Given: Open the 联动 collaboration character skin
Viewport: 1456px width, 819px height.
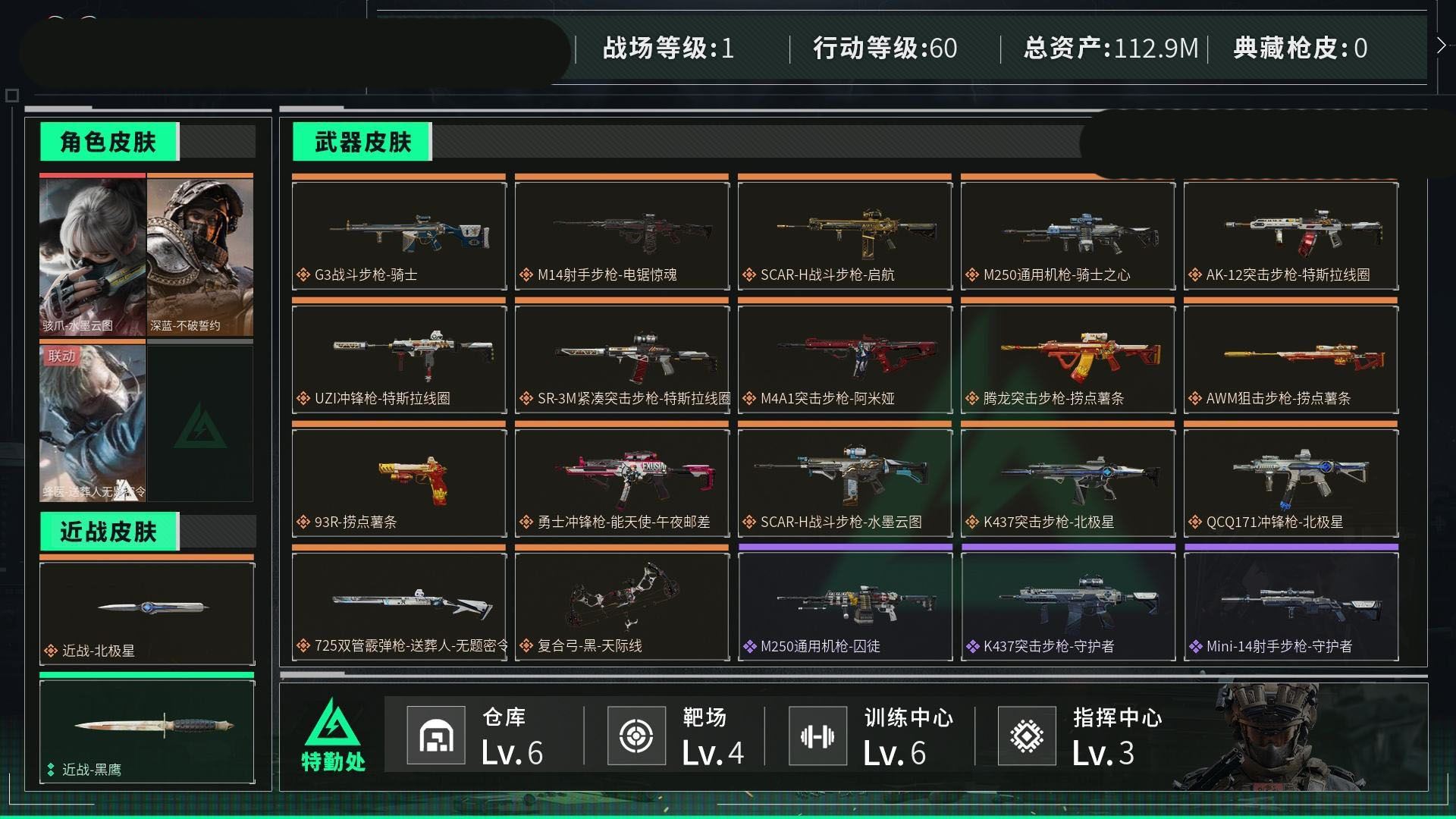Looking at the screenshot, I should tap(93, 422).
